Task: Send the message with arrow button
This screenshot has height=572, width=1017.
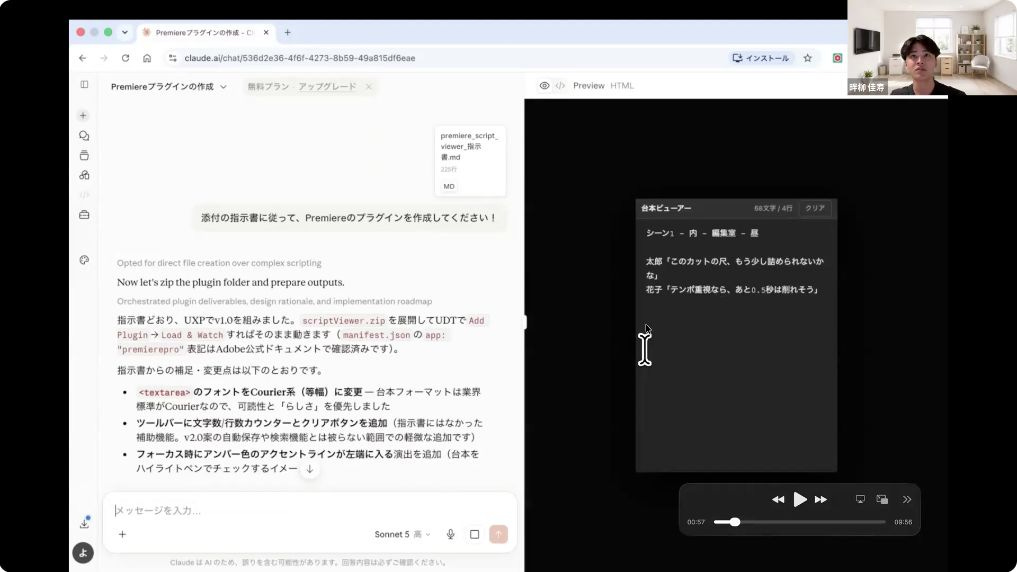Action: pyautogui.click(x=499, y=534)
